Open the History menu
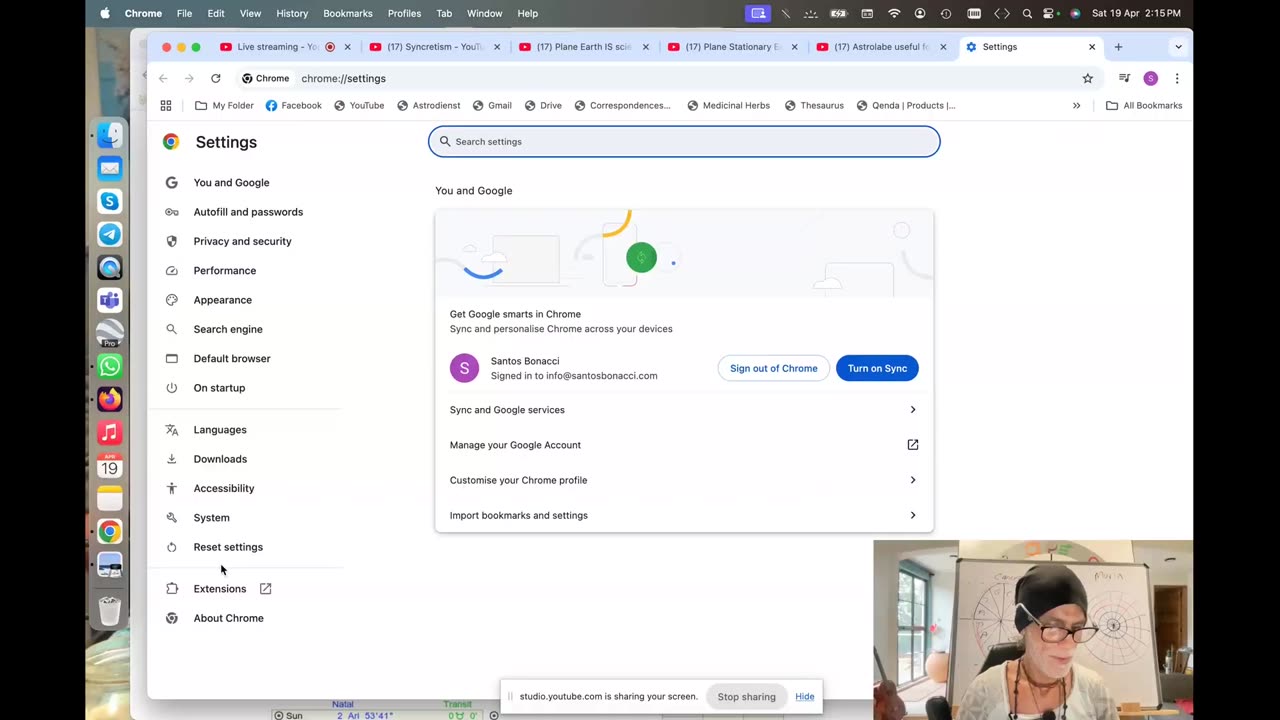The width and height of the screenshot is (1280, 720). click(x=292, y=13)
